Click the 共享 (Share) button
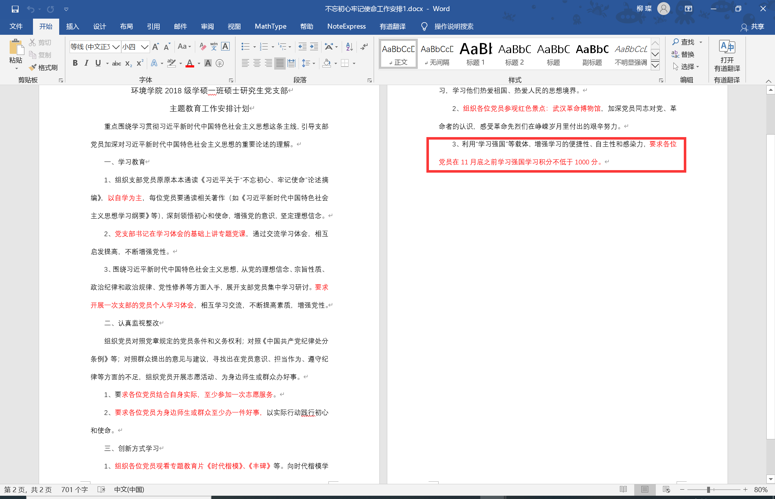Image resolution: width=775 pixels, height=499 pixels. [751, 27]
